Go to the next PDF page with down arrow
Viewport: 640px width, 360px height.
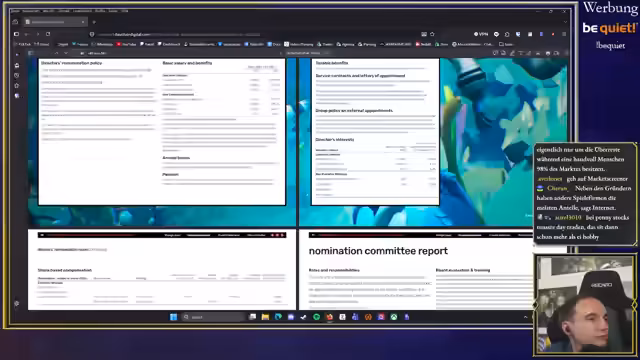click(x=66, y=53)
